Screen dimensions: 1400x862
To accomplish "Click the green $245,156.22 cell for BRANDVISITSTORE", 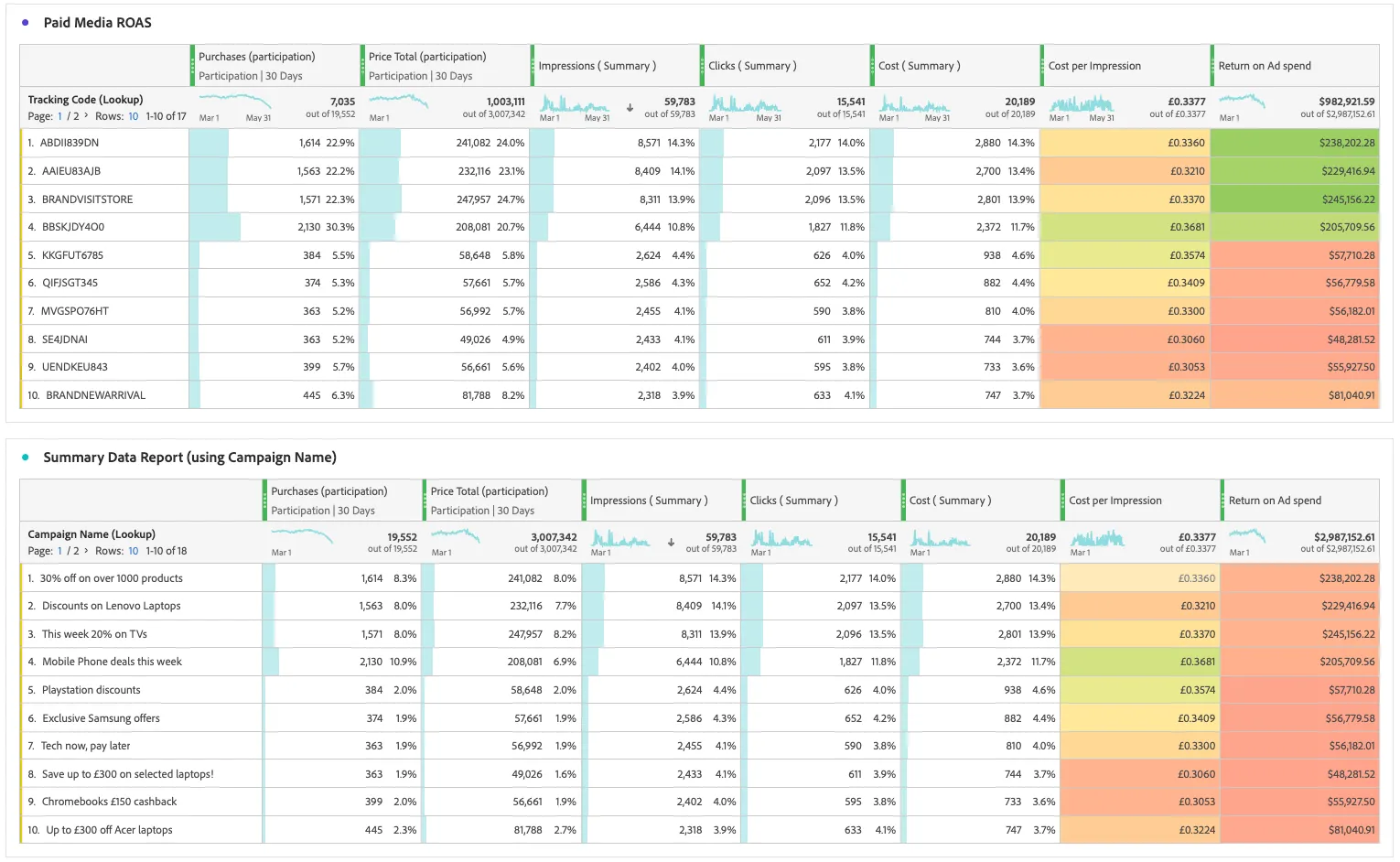I will (1295, 199).
